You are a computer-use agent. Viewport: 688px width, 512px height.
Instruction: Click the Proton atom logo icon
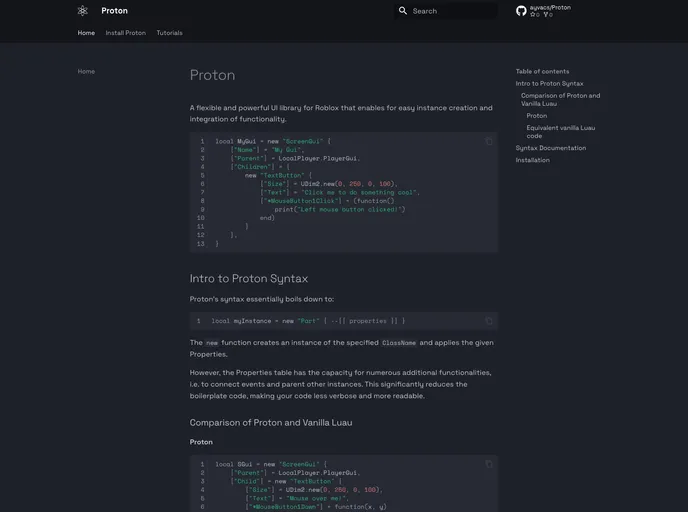(83, 11)
